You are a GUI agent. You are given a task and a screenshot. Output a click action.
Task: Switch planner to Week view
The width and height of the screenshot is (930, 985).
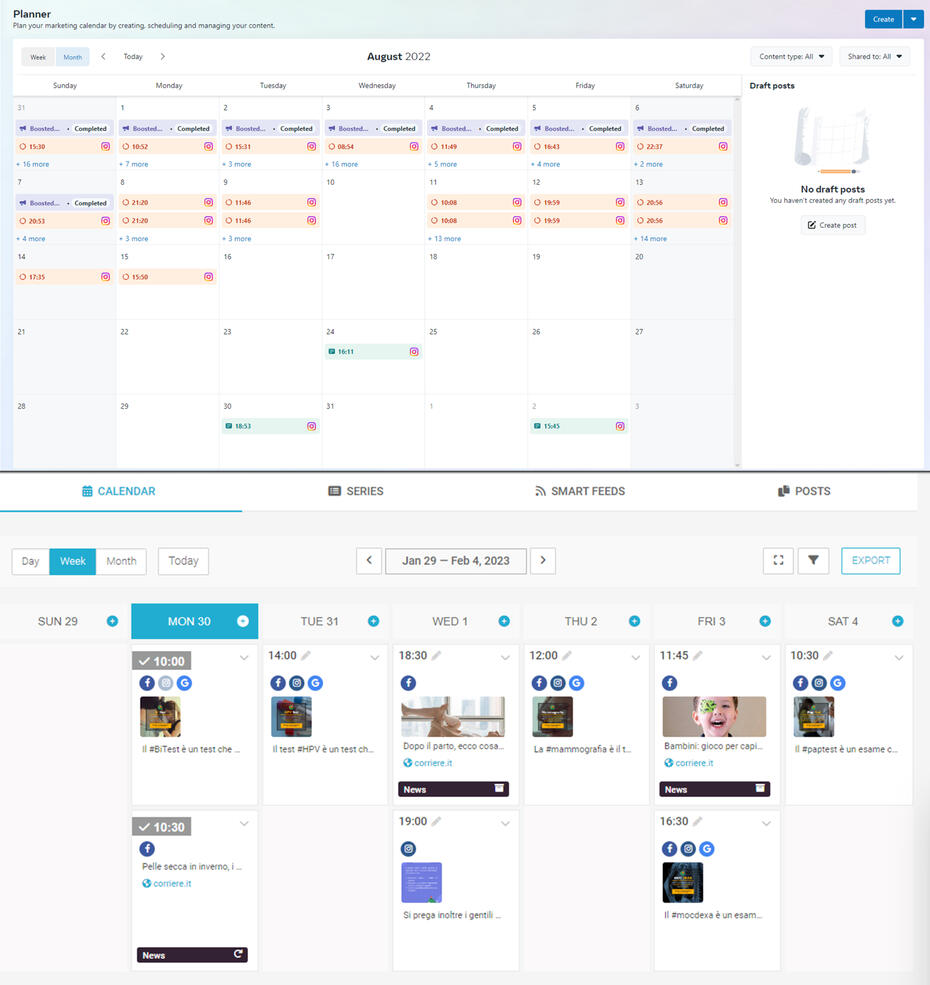pyautogui.click(x=38, y=57)
